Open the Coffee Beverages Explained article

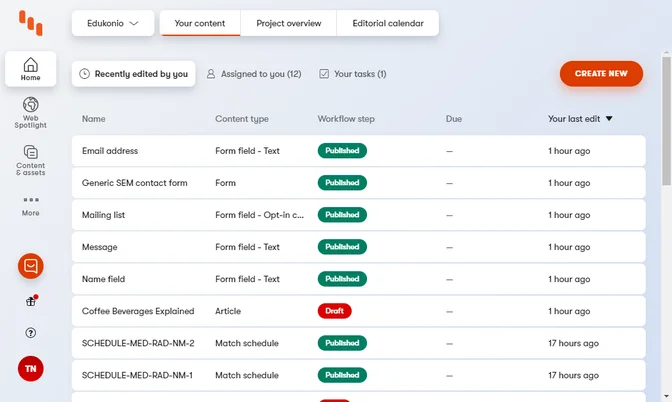point(138,311)
